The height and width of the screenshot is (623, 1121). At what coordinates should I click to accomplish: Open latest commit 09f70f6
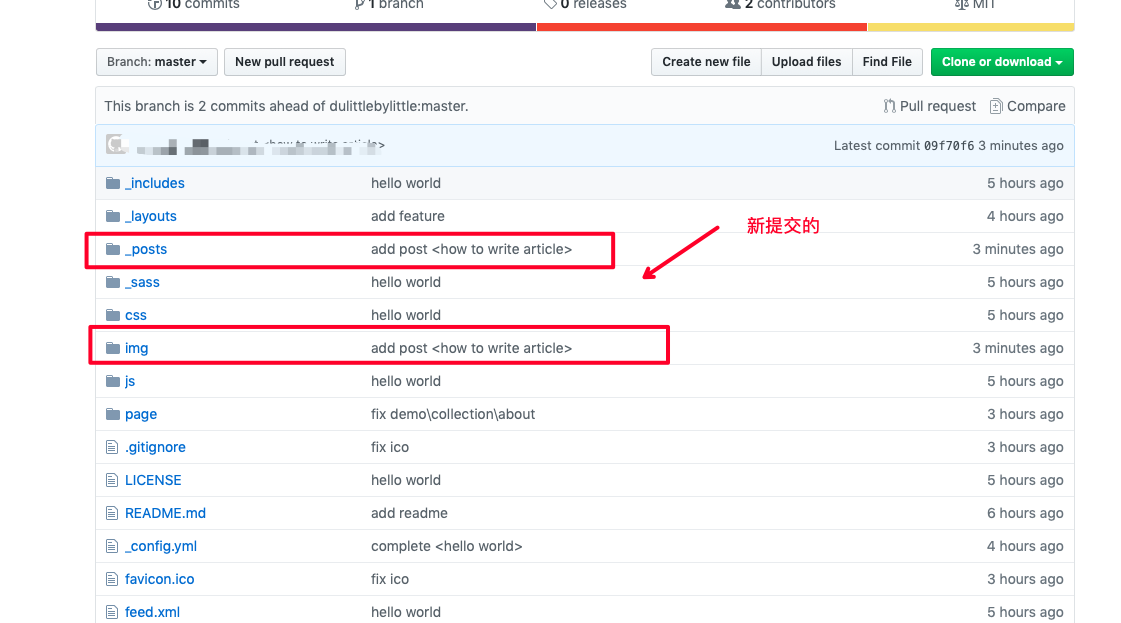click(946, 146)
